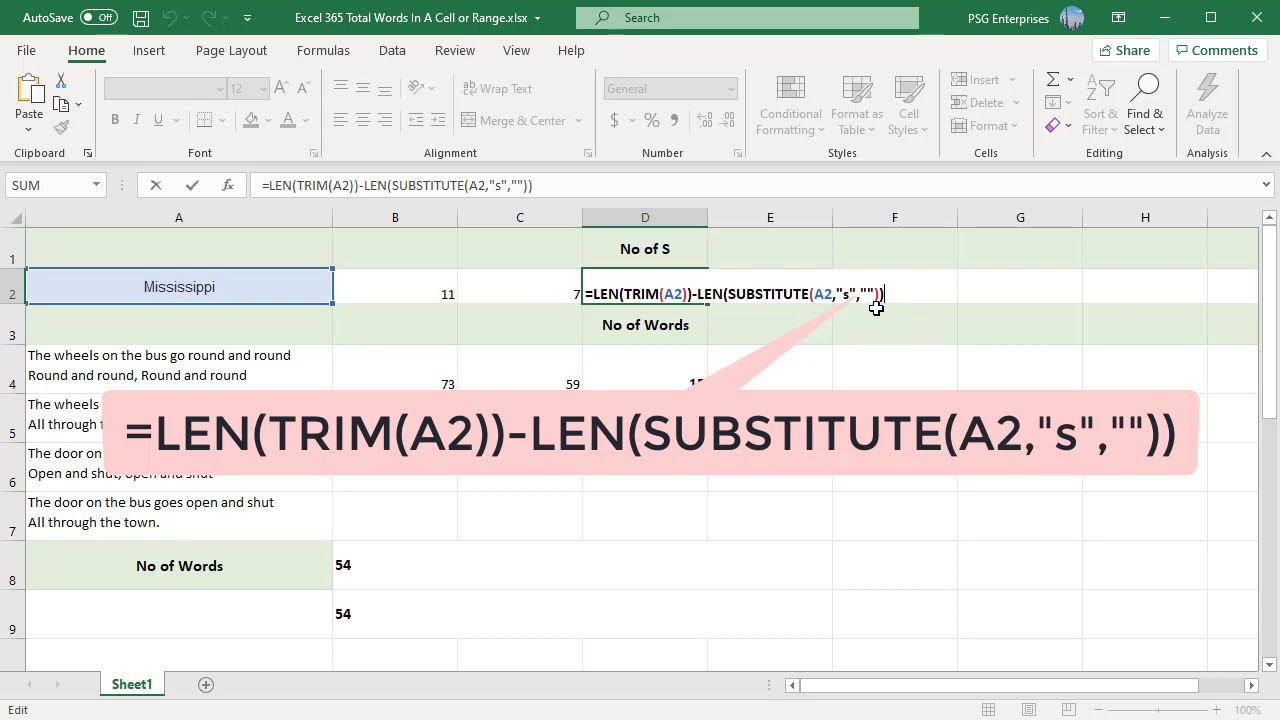Switch to the Insert tab
The image size is (1280, 720).
coord(149,50)
